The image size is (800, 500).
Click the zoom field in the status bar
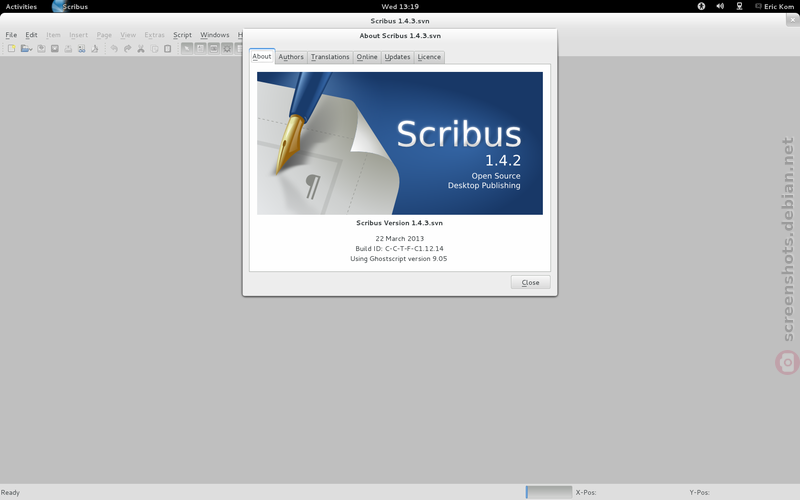coord(548,492)
